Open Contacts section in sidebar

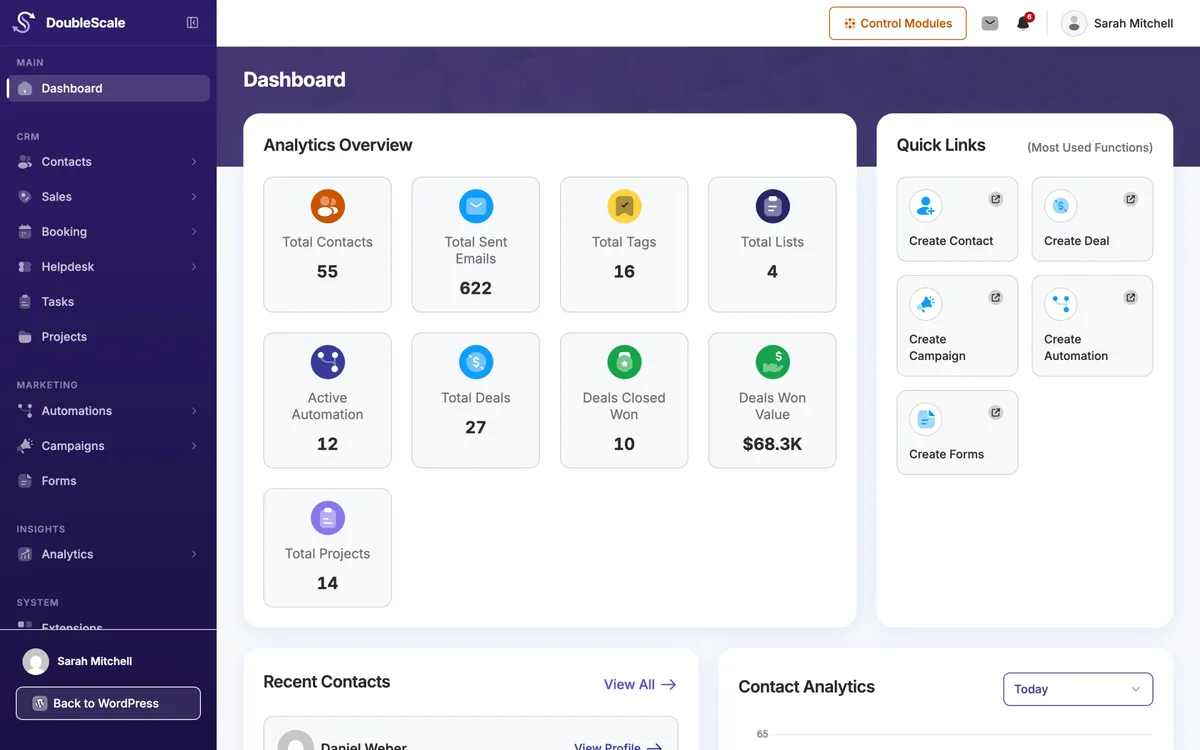[x=108, y=162]
